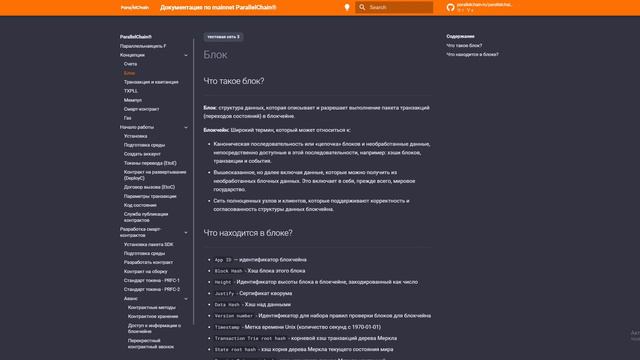
Task: Click the Блок page title
Action: tap(215, 55)
